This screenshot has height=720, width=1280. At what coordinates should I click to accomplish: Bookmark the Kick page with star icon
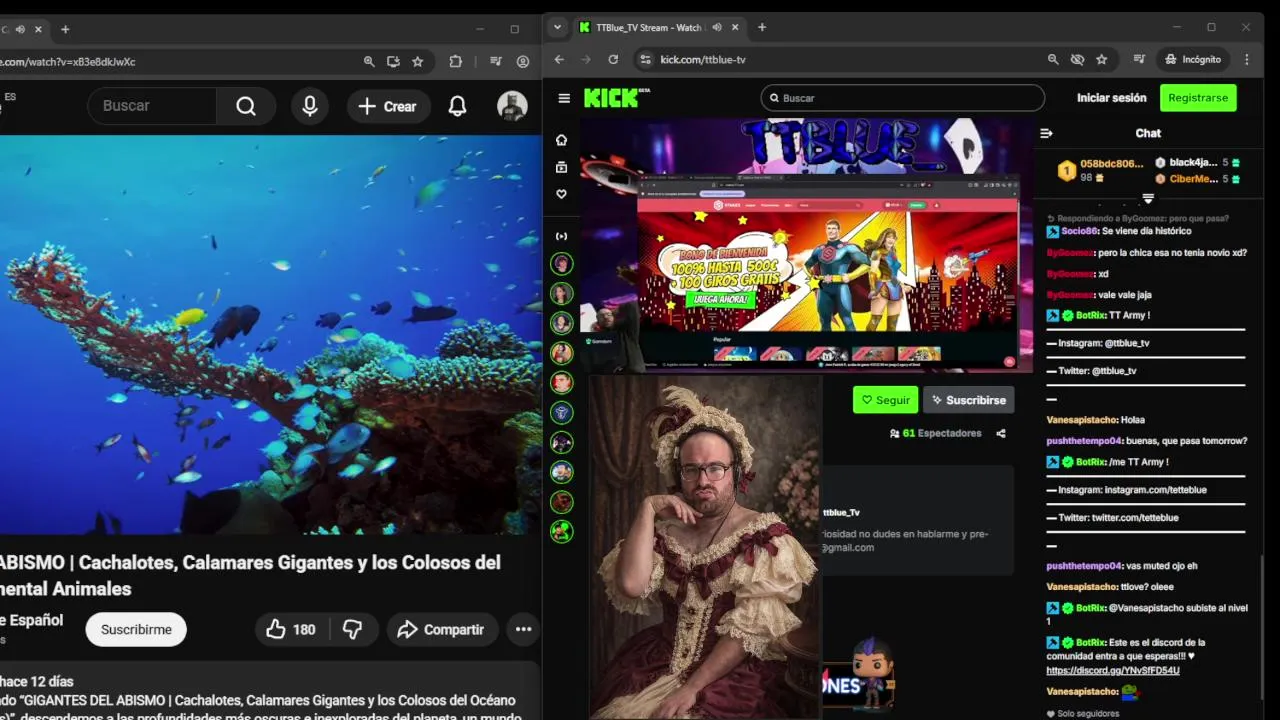[x=1101, y=60]
